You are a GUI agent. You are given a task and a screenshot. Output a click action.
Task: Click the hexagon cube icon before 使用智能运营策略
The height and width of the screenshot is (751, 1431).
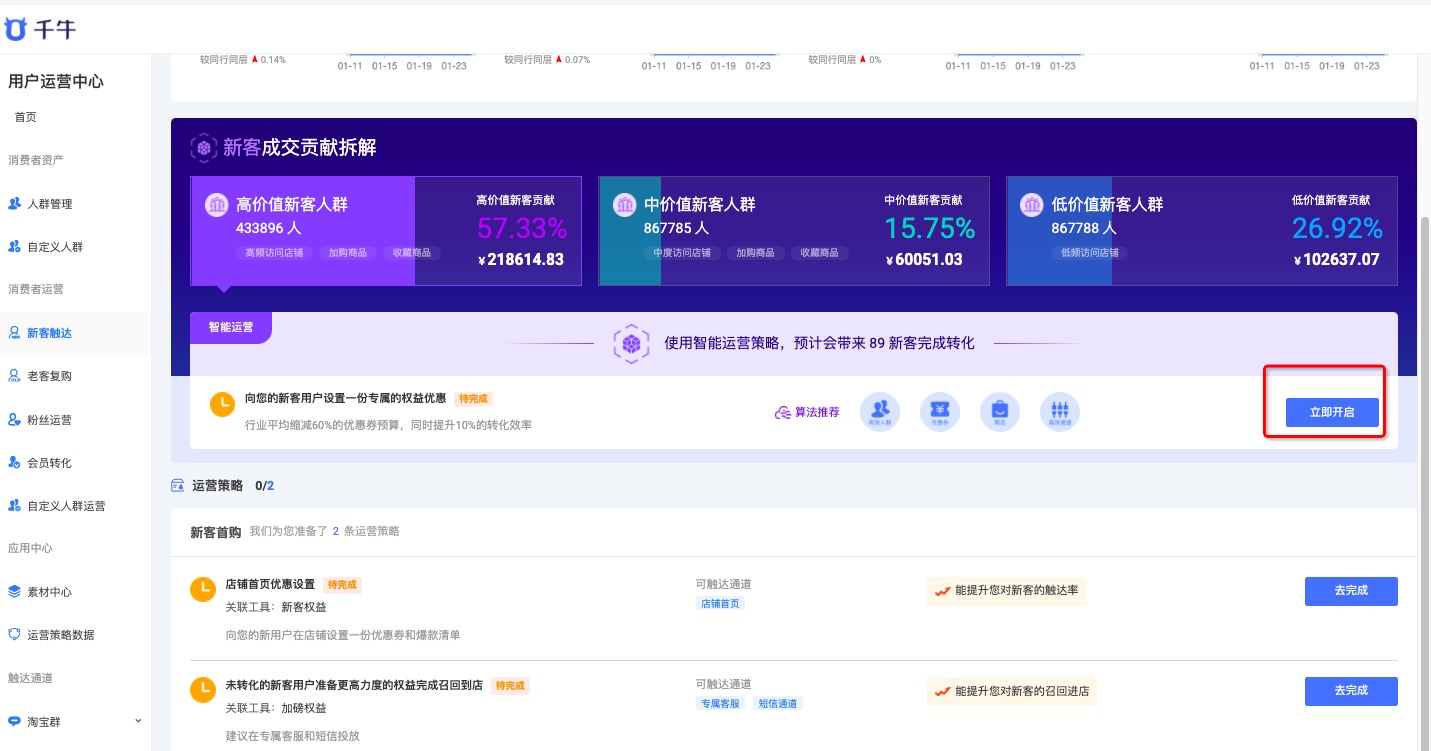[x=632, y=344]
